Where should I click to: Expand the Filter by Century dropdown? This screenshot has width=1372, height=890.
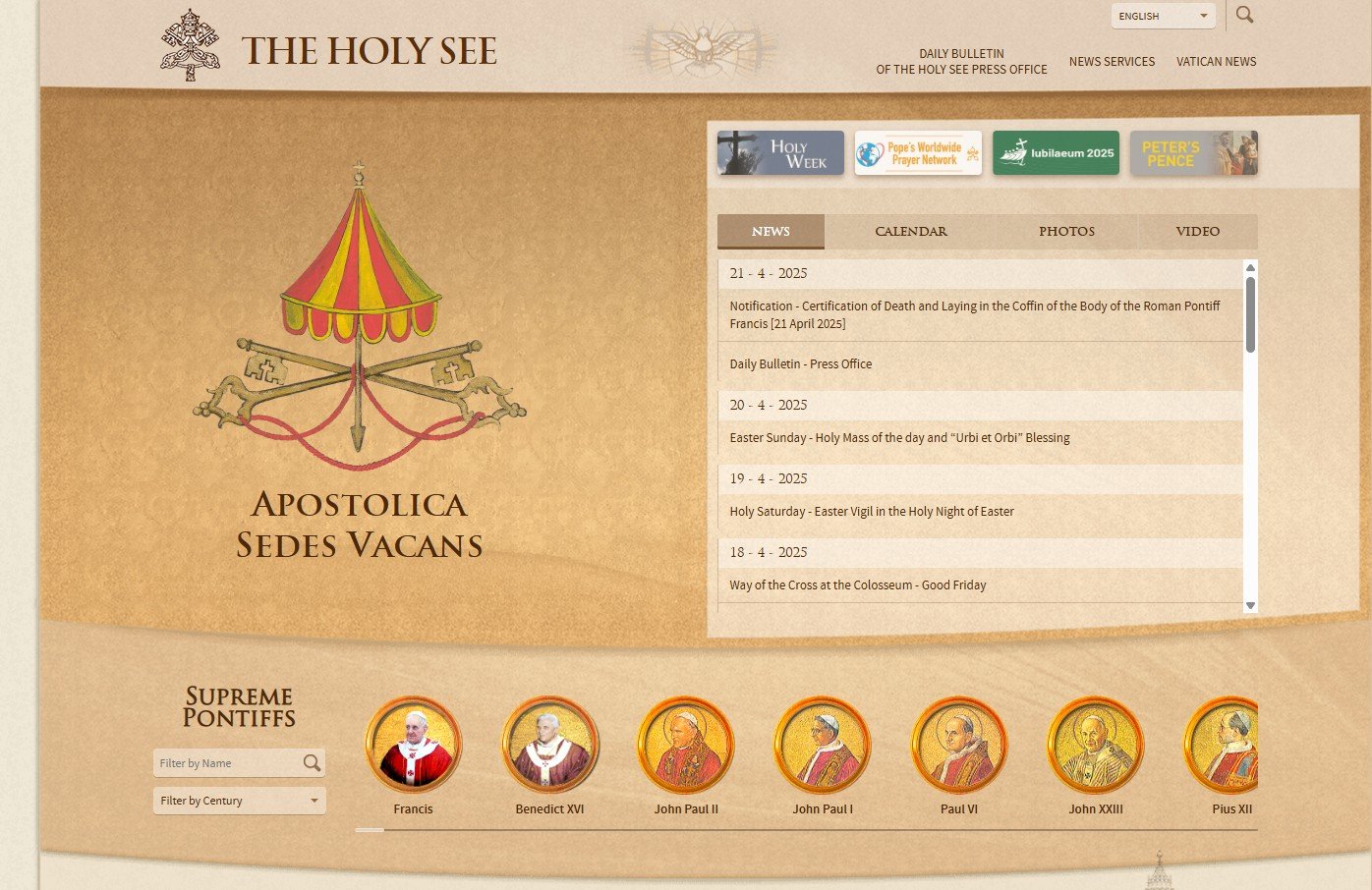[x=239, y=801]
